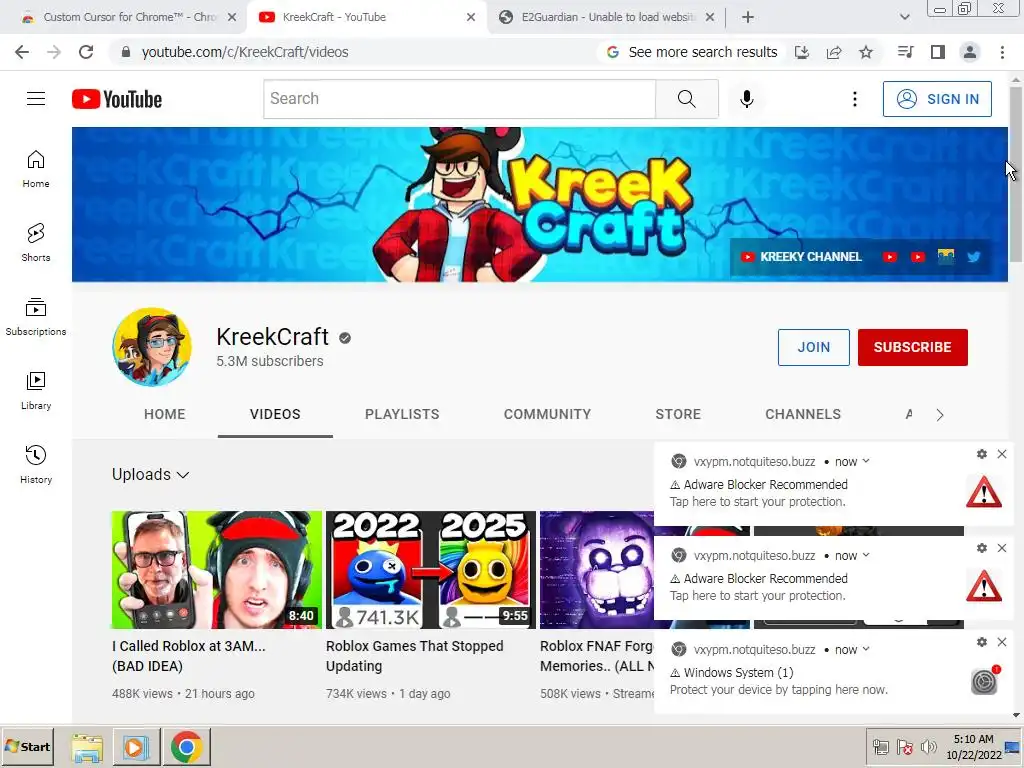Click the YouTube search input field
The image size is (1024, 768).
459,99
